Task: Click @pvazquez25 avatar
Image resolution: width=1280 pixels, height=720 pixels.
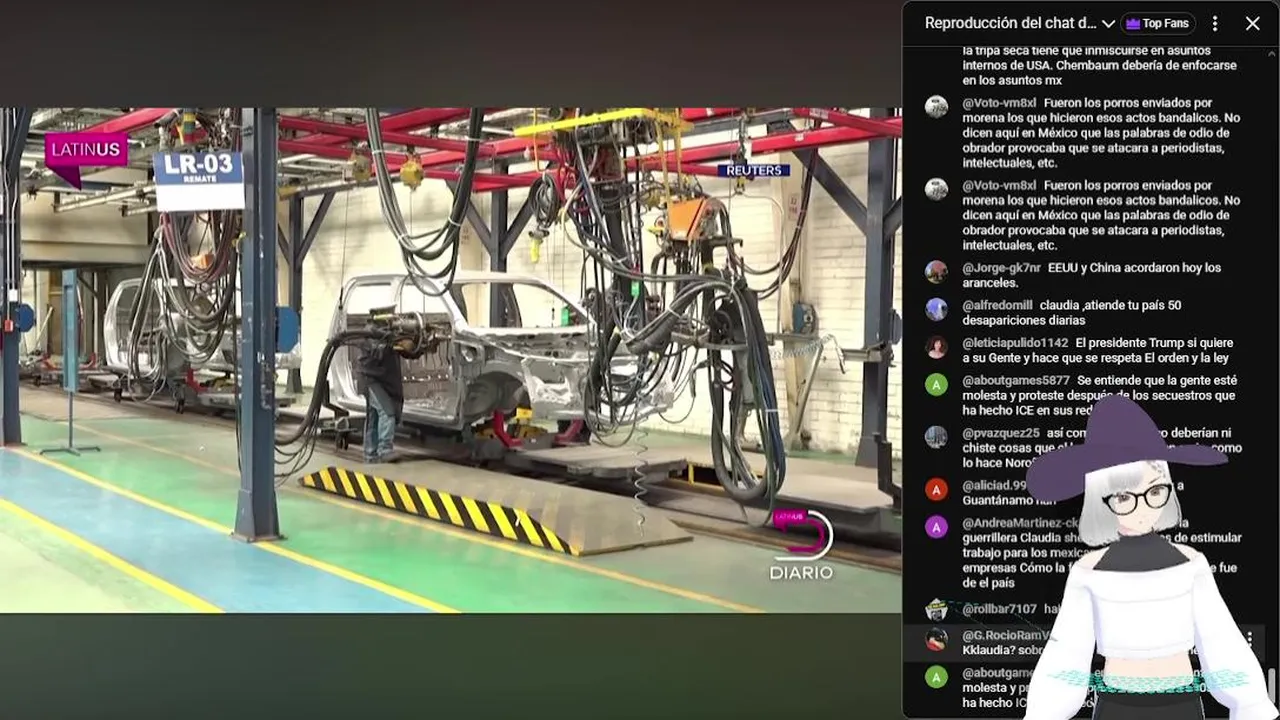Action: 936,437
